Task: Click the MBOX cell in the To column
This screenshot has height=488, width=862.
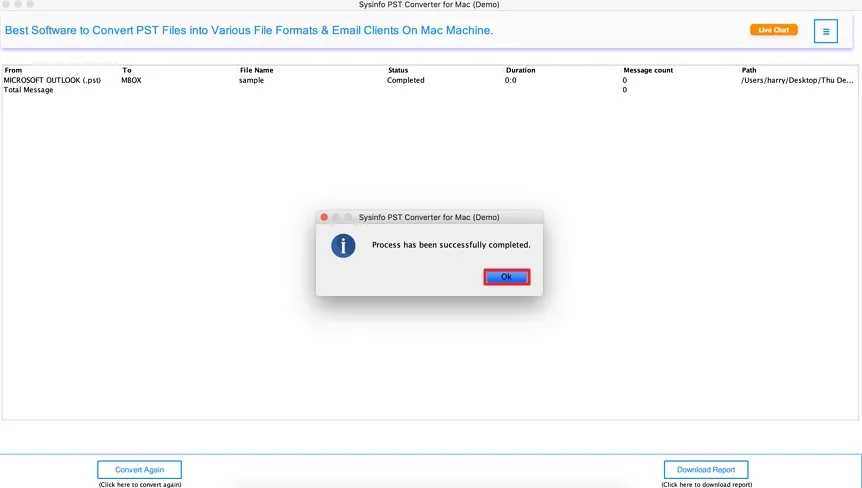Action: tap(131, 80)
